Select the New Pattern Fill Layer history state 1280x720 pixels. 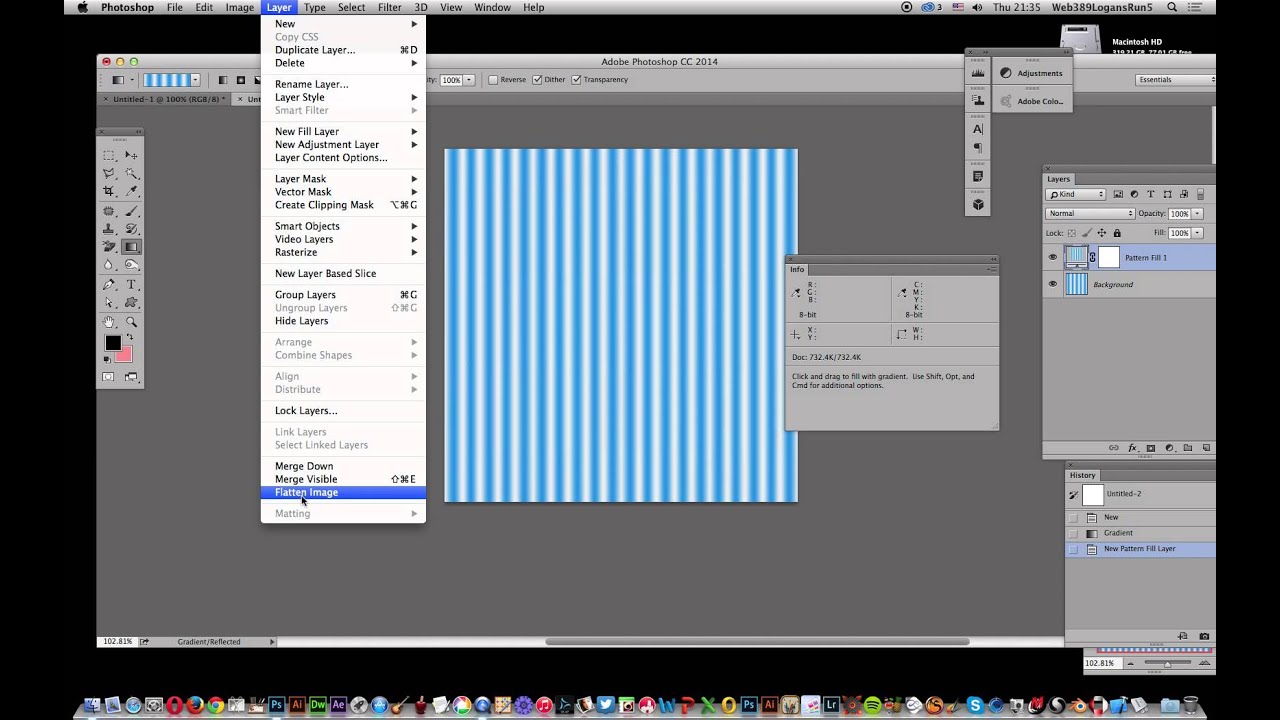click(x=1140, y=549)
